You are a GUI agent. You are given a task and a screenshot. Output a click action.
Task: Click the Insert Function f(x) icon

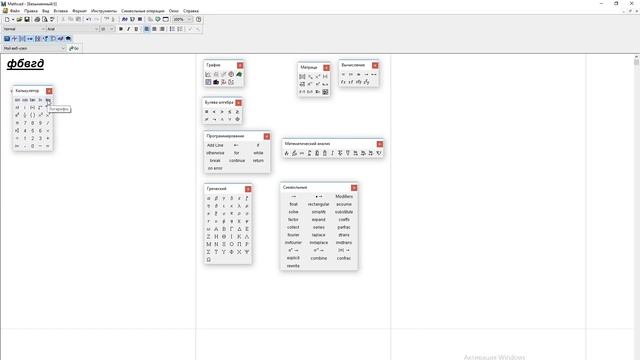[x=124, y=19]
